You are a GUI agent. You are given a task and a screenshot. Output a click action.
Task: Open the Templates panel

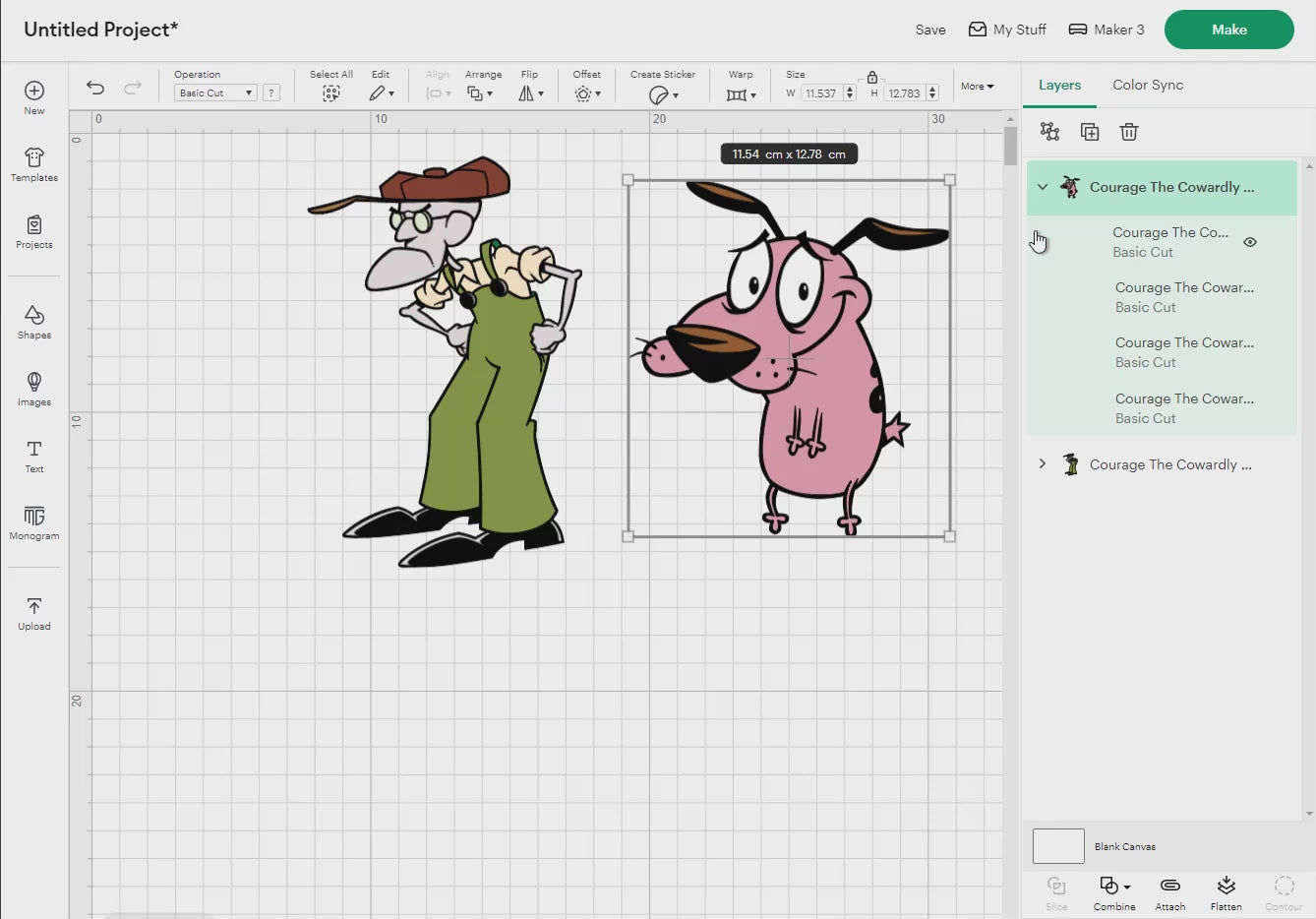pos(34,164)
